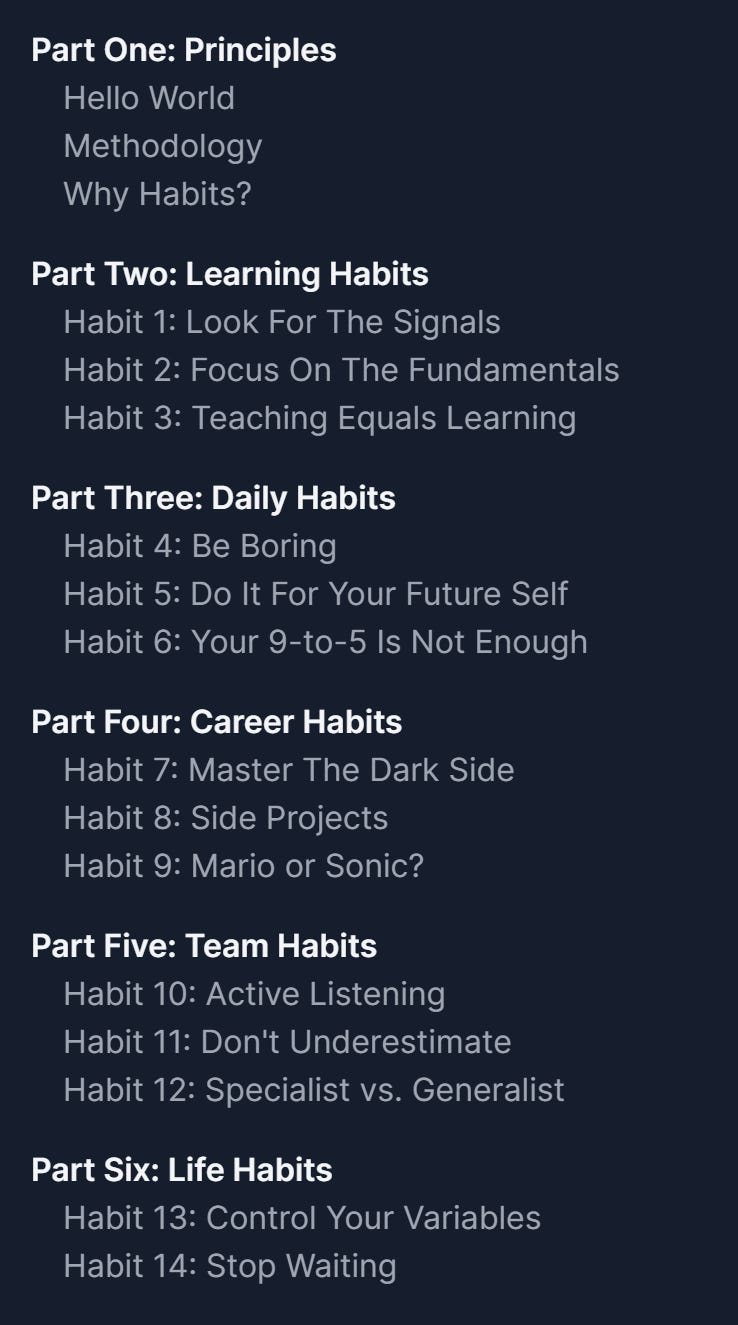Open Habit 11: Don't Underestimate
The height and width of the screenshot is (1325, 738).
pyautogui.click(x=288, y=1042)
